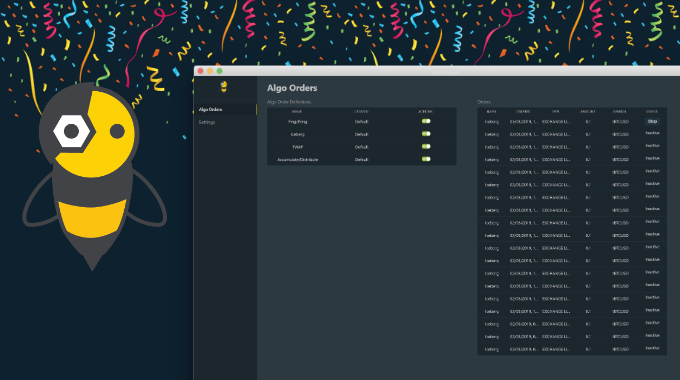Screen dimensions: 680x380
Task: Select the Ping Pong definition name
Action: point(298,122)
